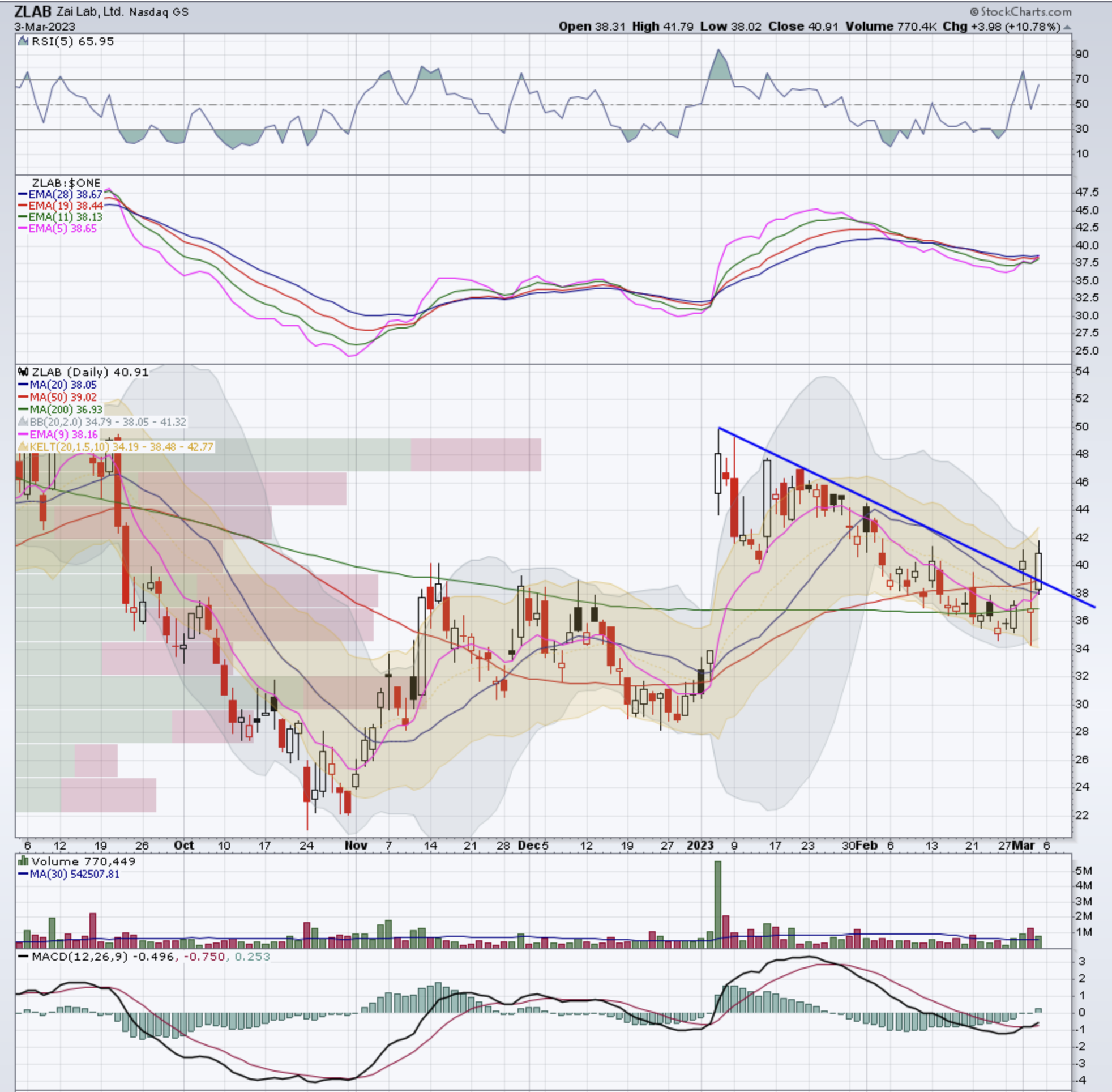The image size is (1112, 1092).
Task: Click the MA(30) 542507.81 volume legend
Action: coord(69,874)
